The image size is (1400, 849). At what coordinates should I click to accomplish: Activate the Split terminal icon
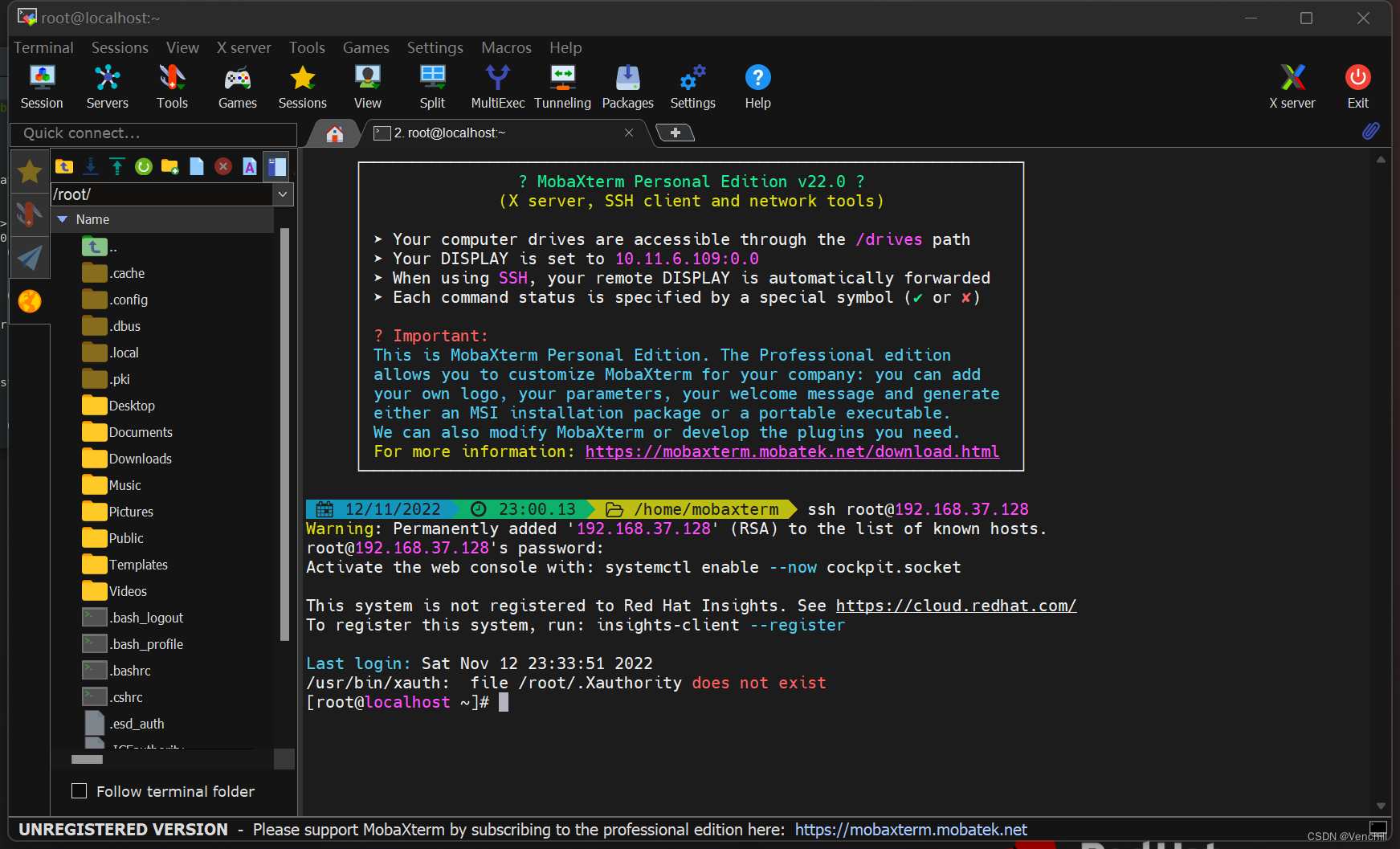[x=432, y=87]
